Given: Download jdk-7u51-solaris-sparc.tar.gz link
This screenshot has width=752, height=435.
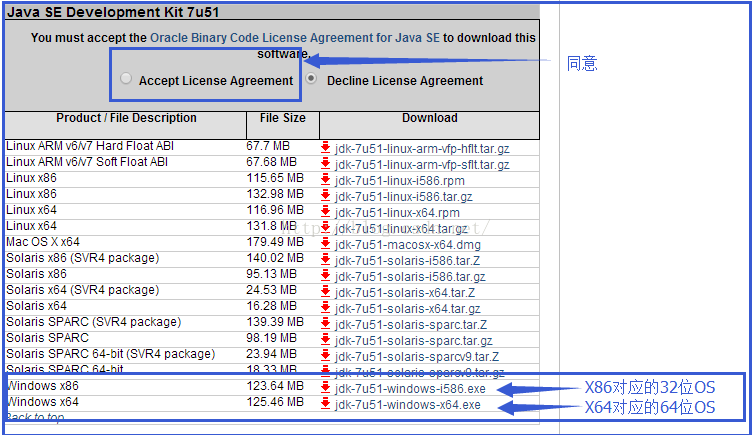Looking at the screenshot, I should click(x=413, y=341).
